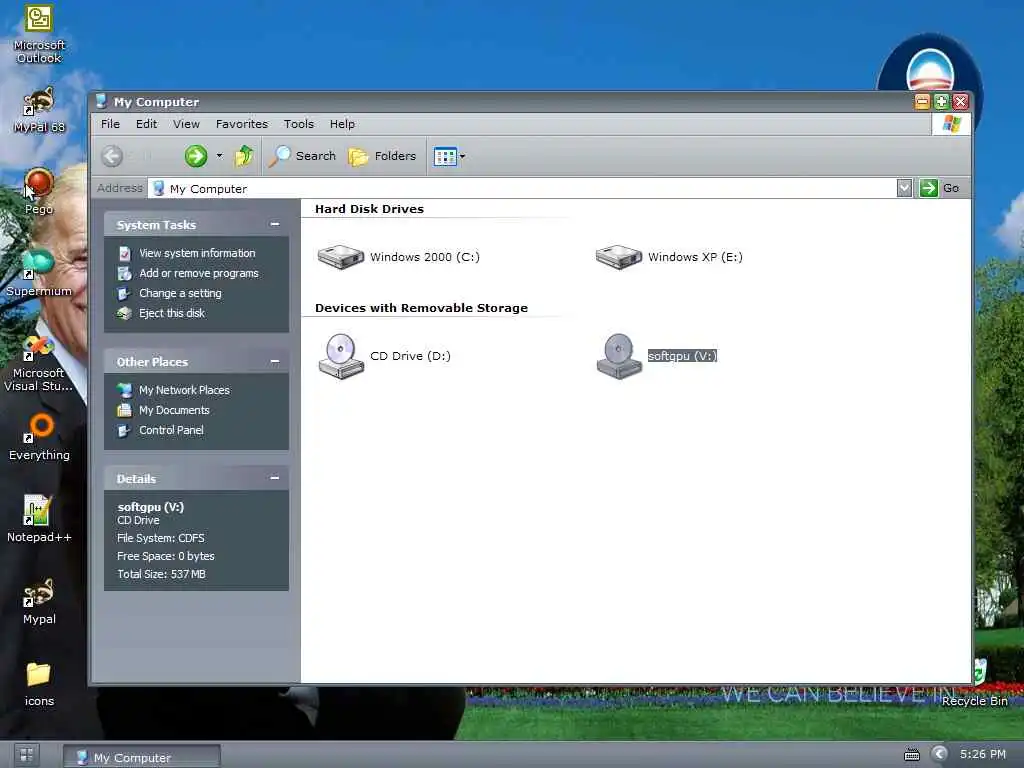Open the Views button menu
1024x768 pixels.
tap(449, 156)
